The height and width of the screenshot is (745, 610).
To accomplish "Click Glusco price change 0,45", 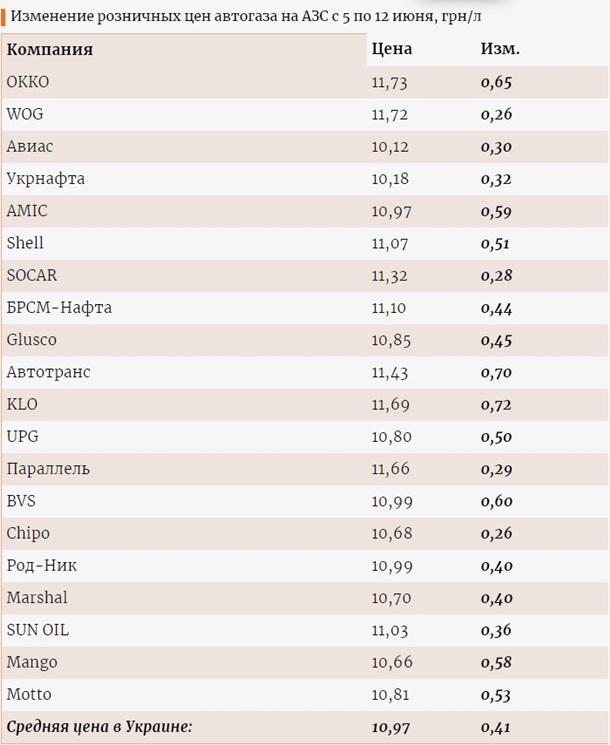I will [496, 340].
